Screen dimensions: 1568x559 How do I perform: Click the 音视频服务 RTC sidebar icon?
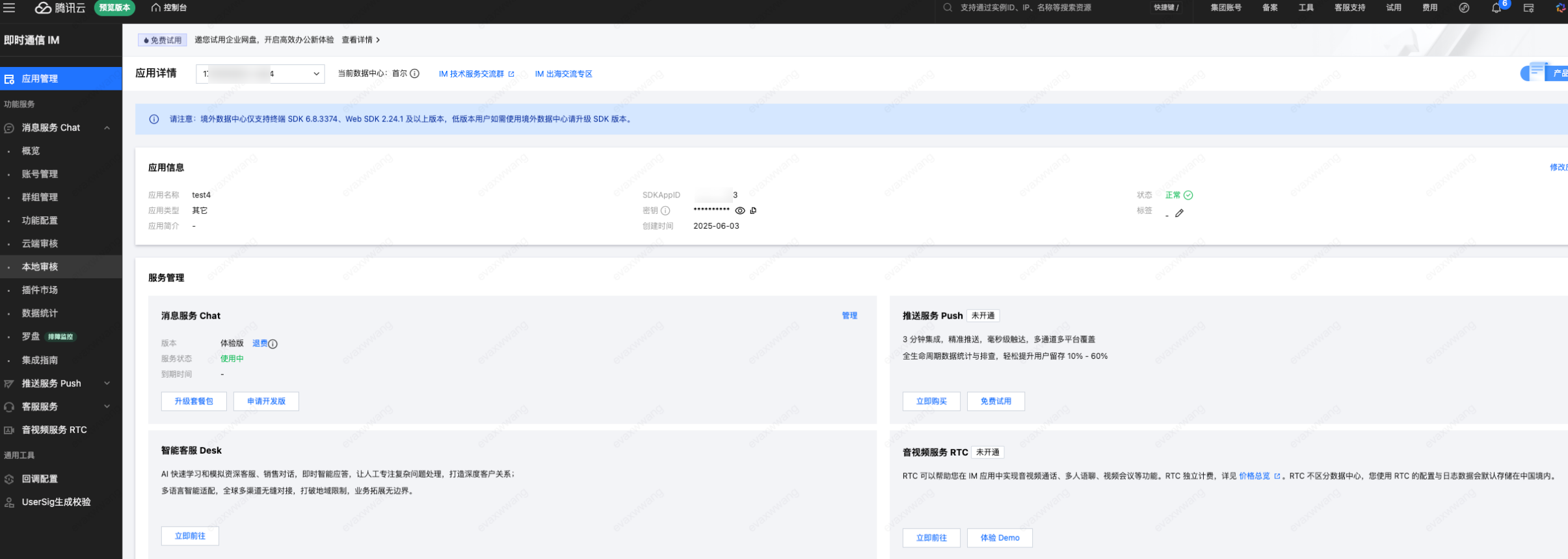[x=9, y=430]
